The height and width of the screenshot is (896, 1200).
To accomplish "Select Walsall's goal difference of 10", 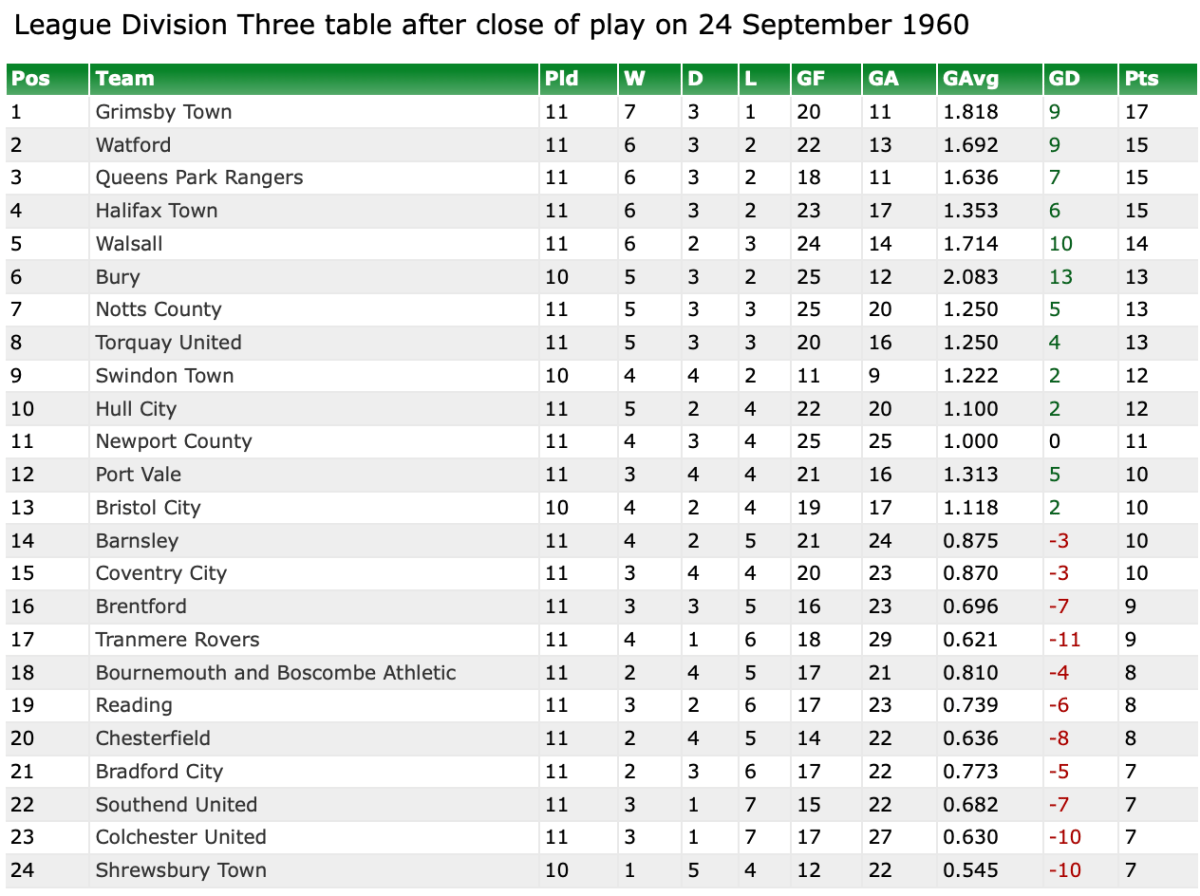I will pos(1061,244).
